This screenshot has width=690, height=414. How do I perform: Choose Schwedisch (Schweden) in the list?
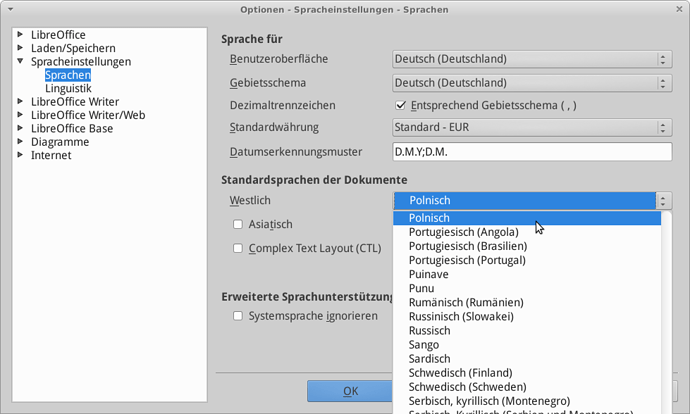tap(527, 387)
